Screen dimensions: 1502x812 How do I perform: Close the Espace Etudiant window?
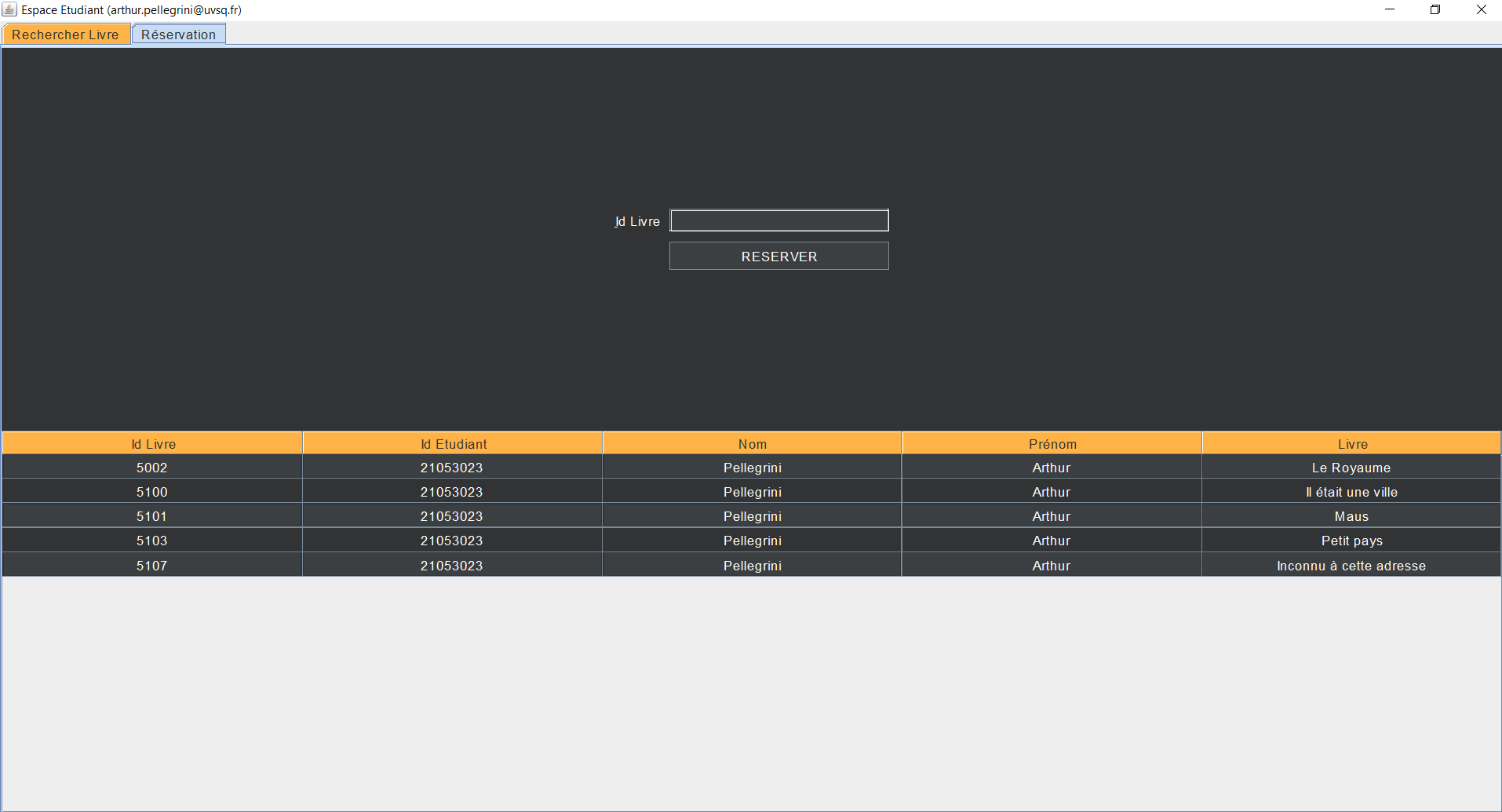1481,9
